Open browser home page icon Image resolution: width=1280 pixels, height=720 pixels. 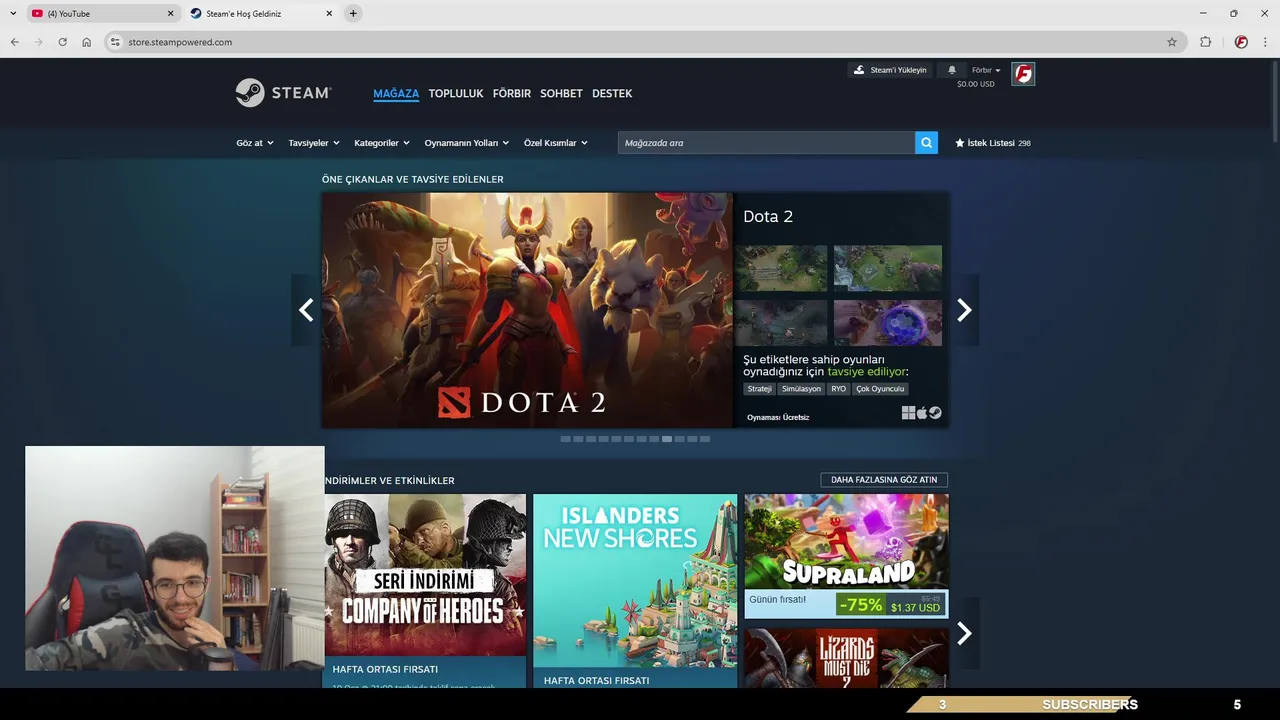click(x=87, y=42)
